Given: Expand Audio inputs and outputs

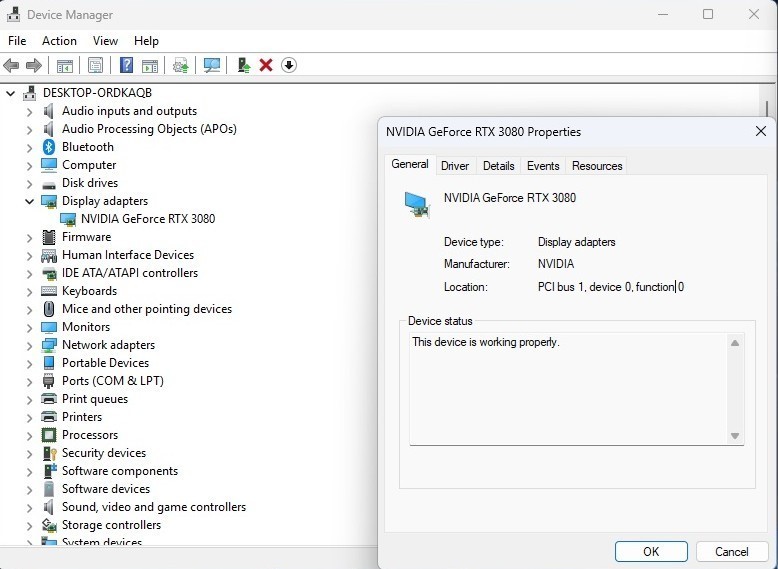Looking at the screenshot, I should pos(30,112).
